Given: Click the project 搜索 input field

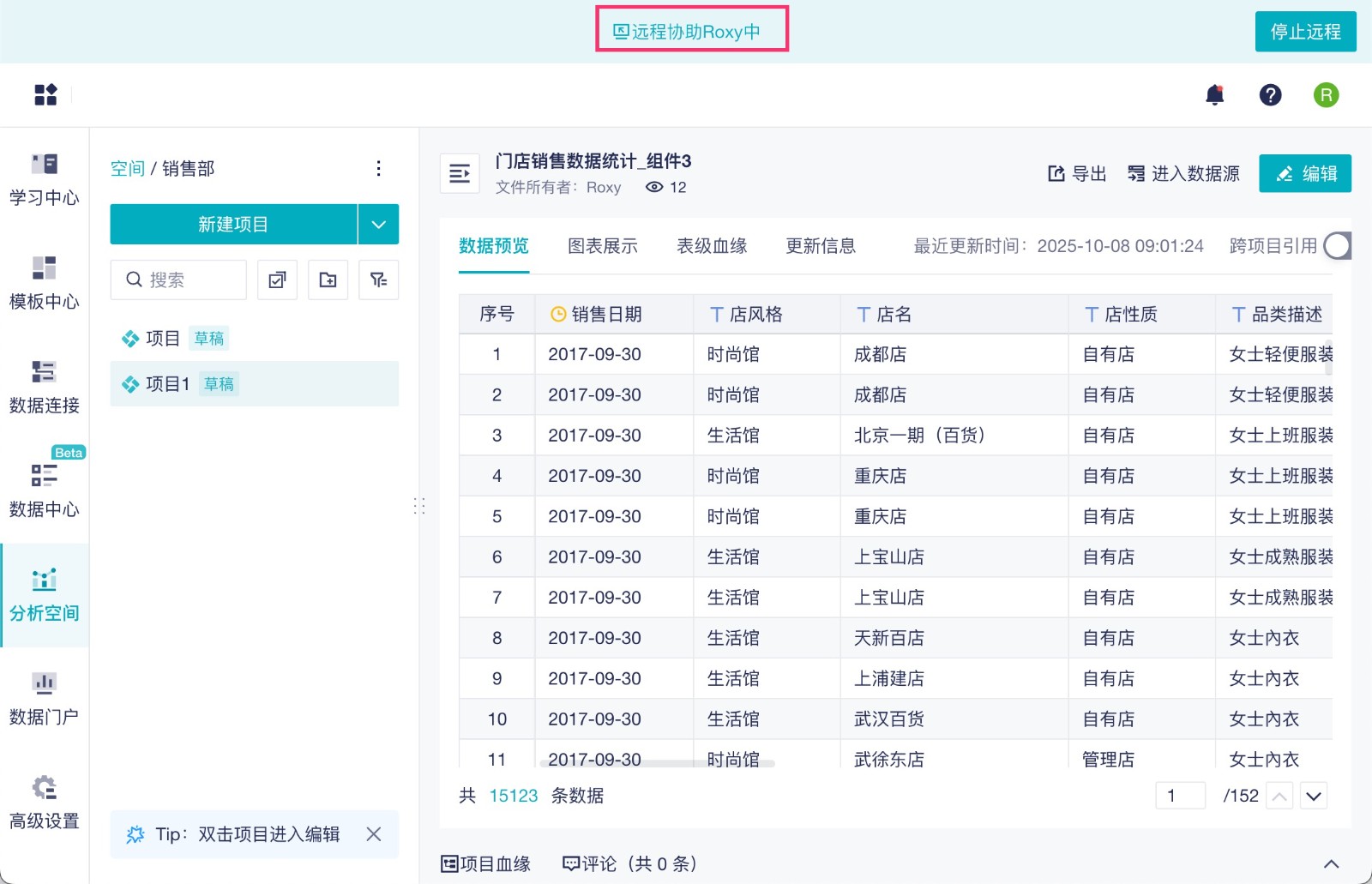Looking at the screenshot, I should [189, 280].
